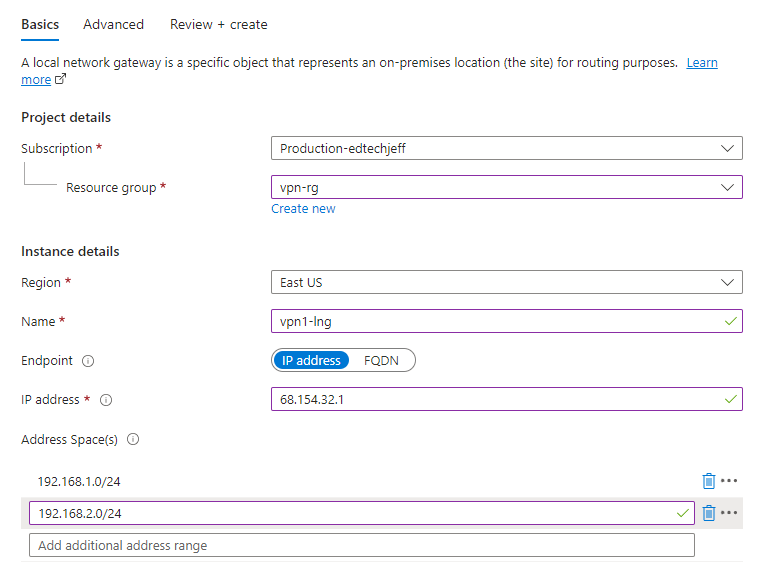Select the Basics tab

[40, 24]
